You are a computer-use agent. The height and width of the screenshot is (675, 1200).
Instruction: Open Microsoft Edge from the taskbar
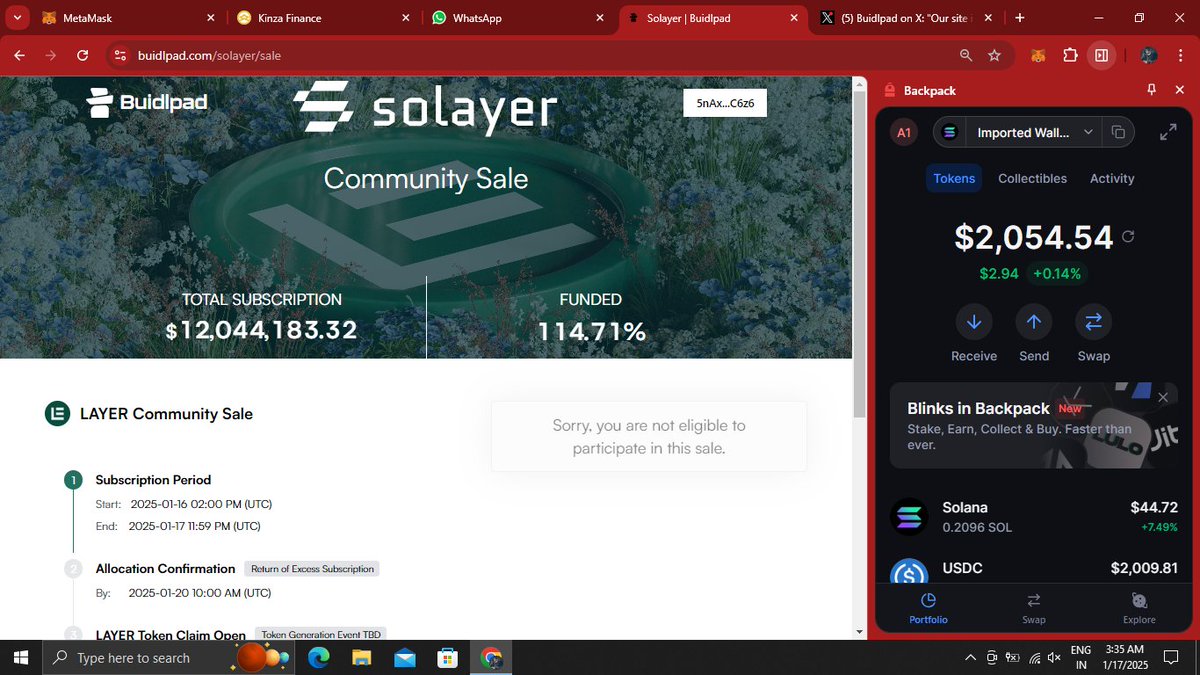tap(318, 657)
